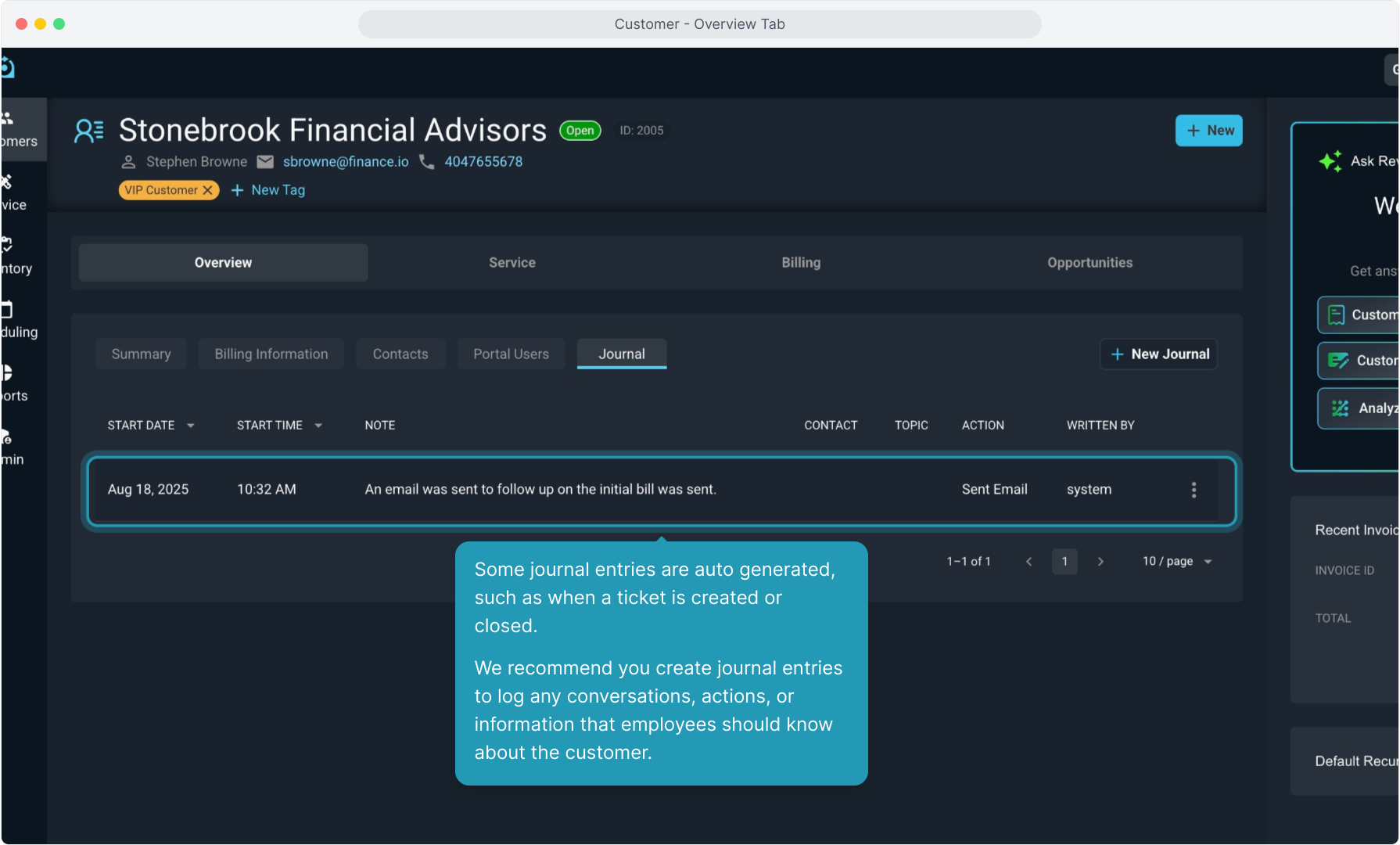Open the Customers sidebar icon

tap(8, 118)
